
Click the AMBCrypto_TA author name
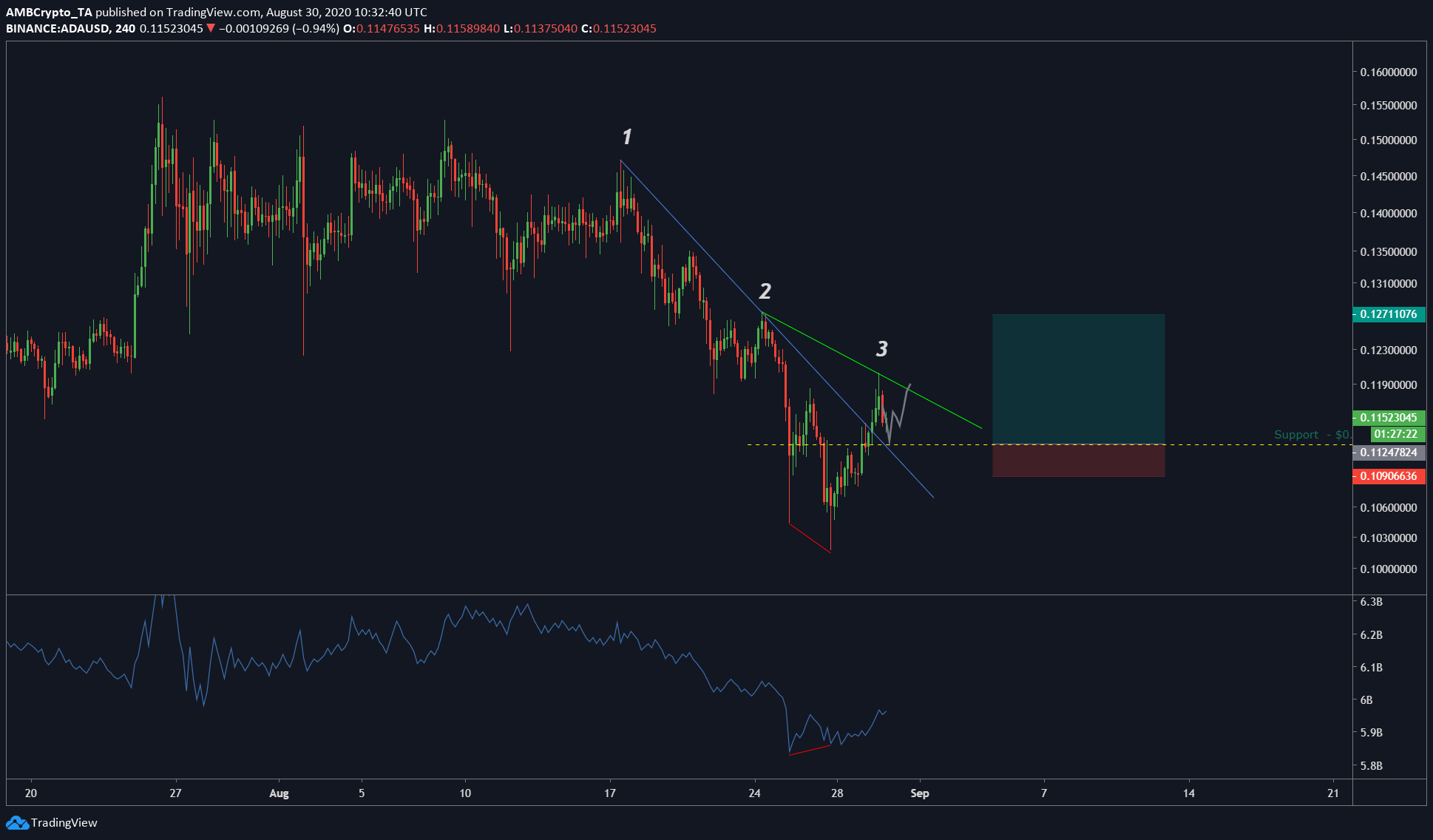click(49, 12)
